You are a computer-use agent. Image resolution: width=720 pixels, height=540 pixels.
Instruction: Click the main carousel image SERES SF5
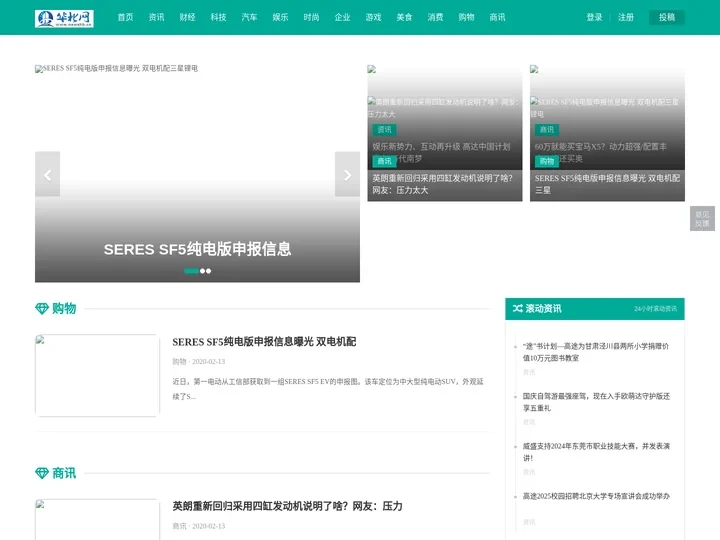click(197, 174)
